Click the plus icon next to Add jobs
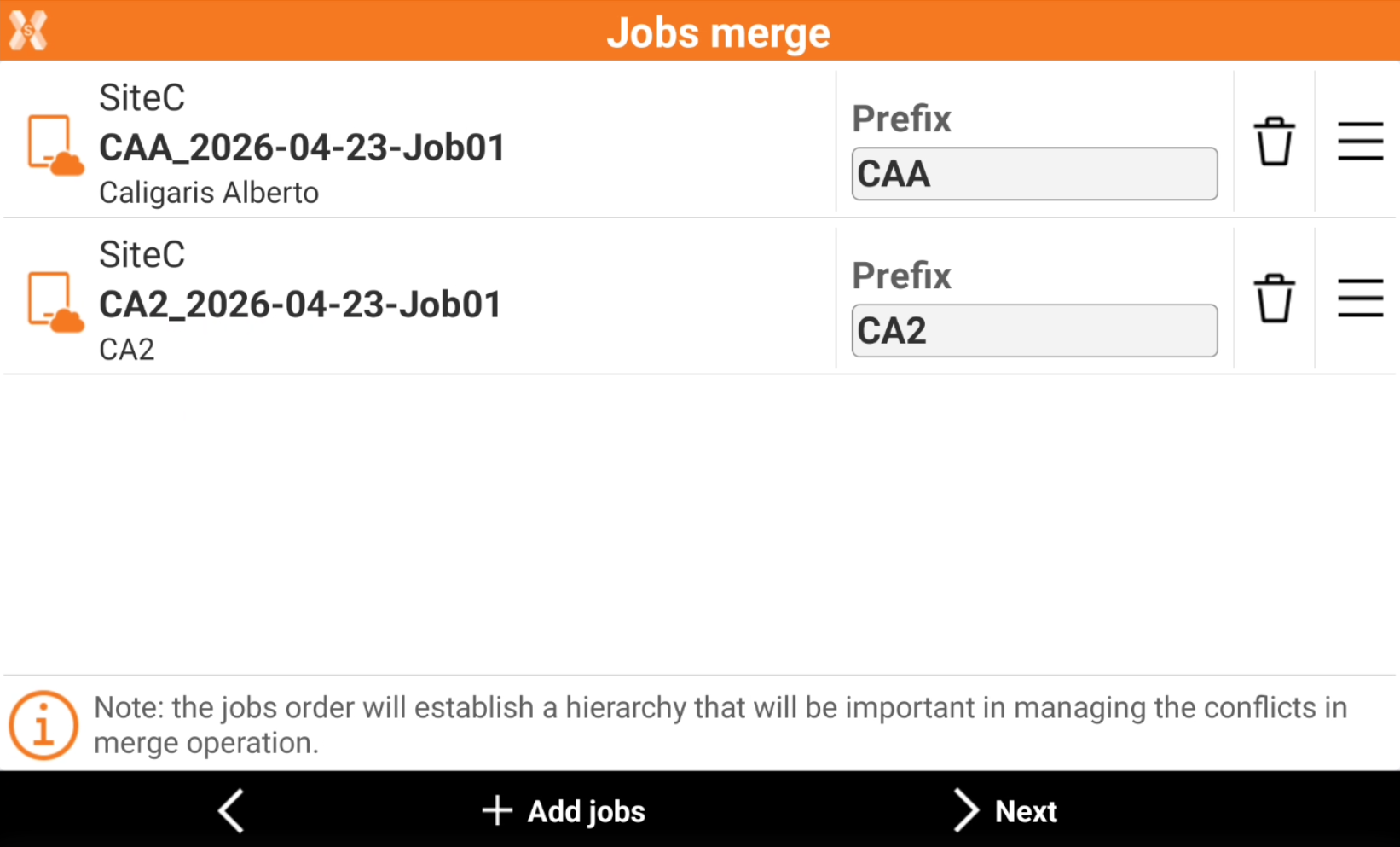The image size is (1400, 847). click(x=497, y=810)
